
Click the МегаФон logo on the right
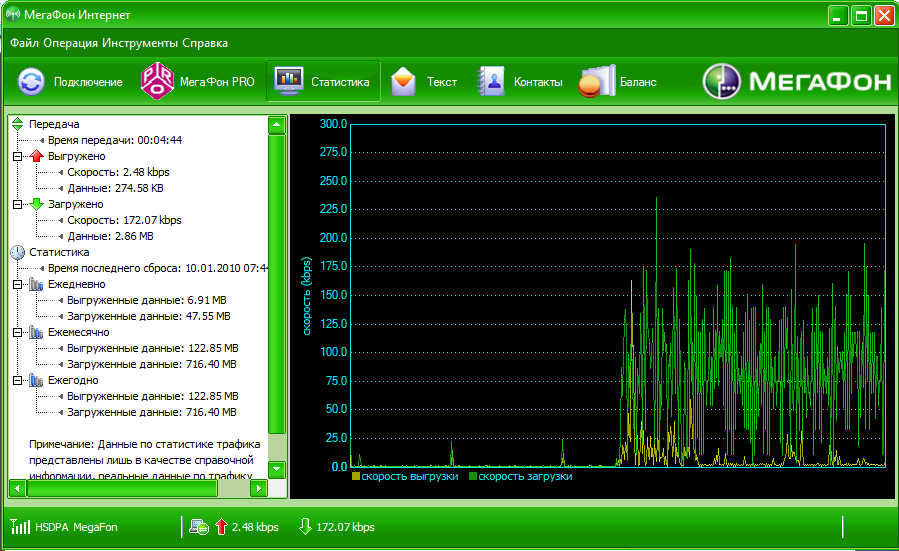point(797,81)
